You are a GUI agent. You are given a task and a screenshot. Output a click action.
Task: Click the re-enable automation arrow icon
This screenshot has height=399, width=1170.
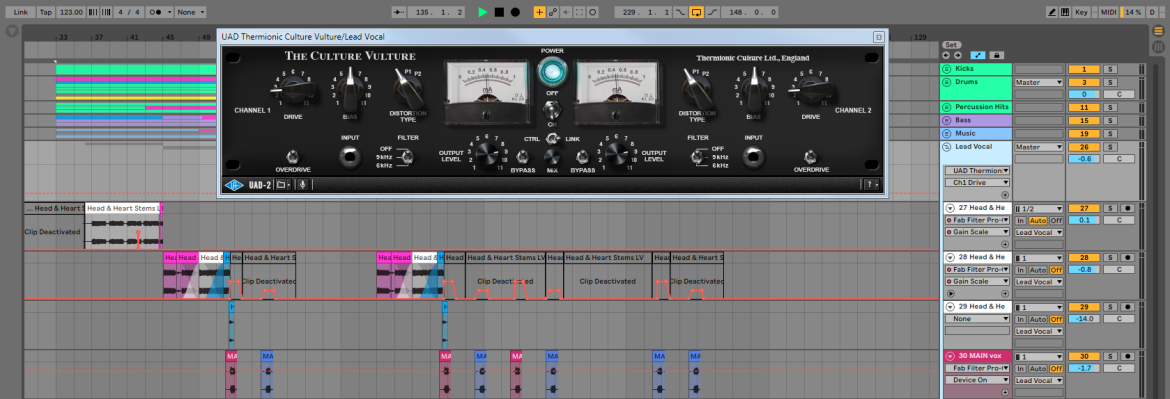click(x=566, y=12)
